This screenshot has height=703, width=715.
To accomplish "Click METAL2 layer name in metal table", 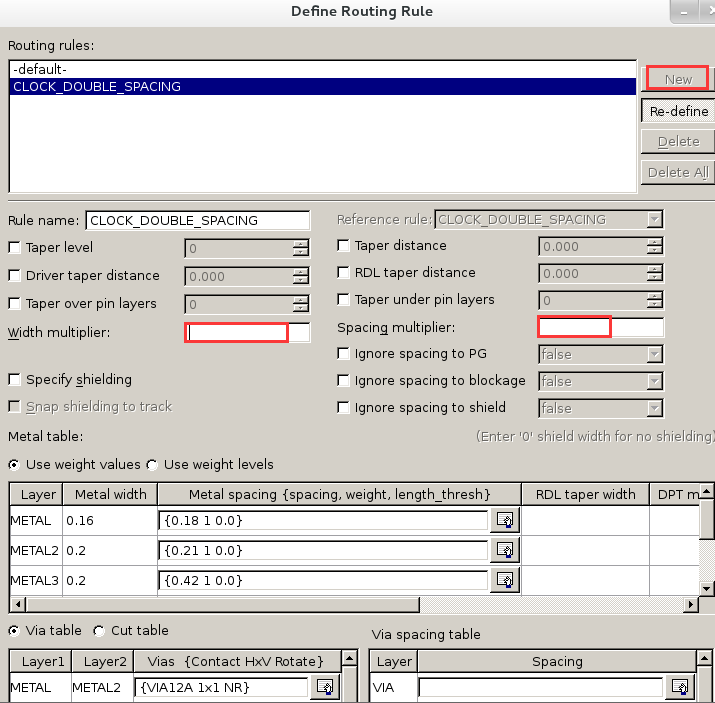I will point(35,550).
